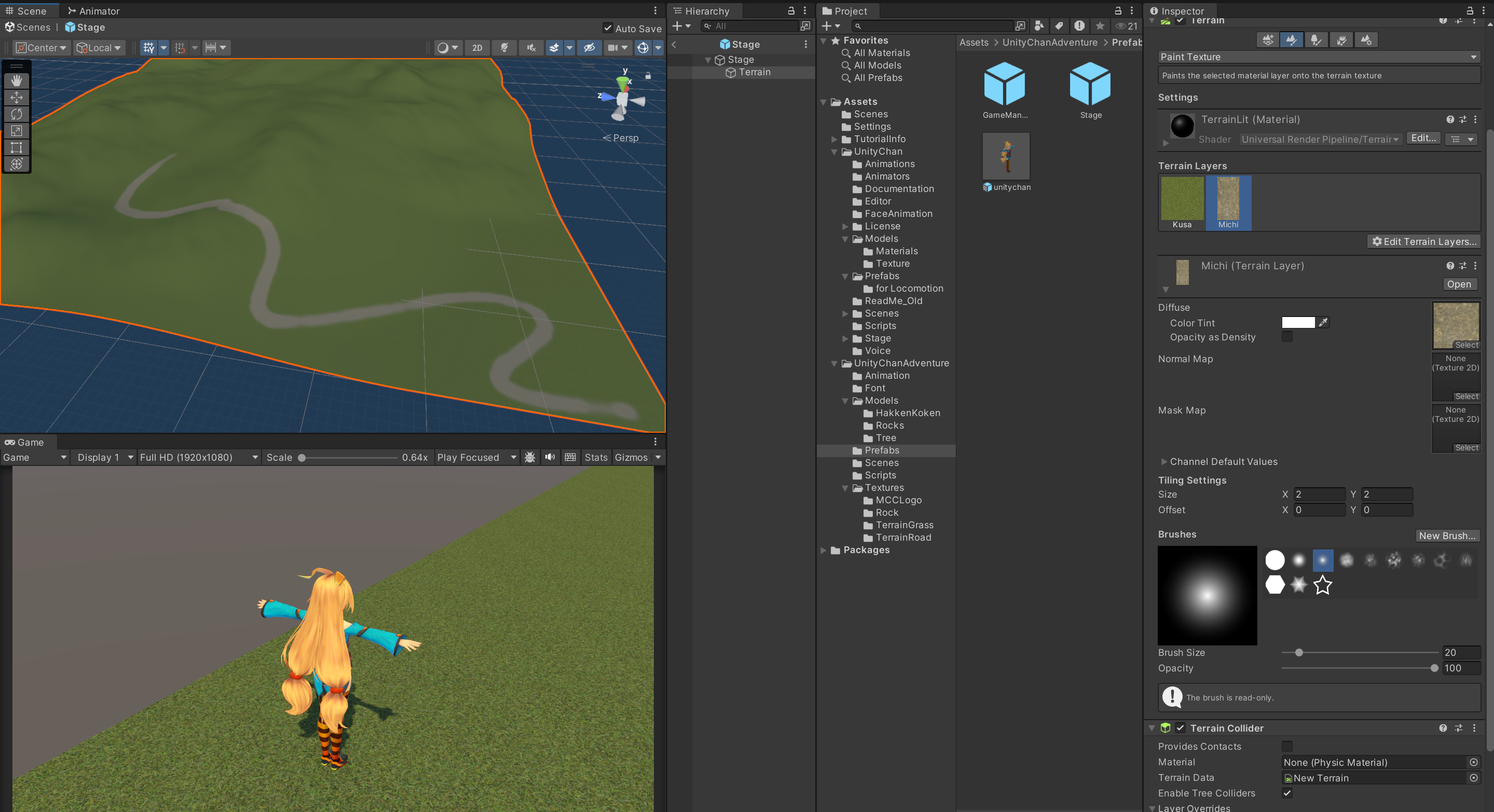Image resolution: width=1494 pixels, height=812 pixels.
Task: Open the Terrain Settings gear tab icon
Action: click(x=1366, y=40)
